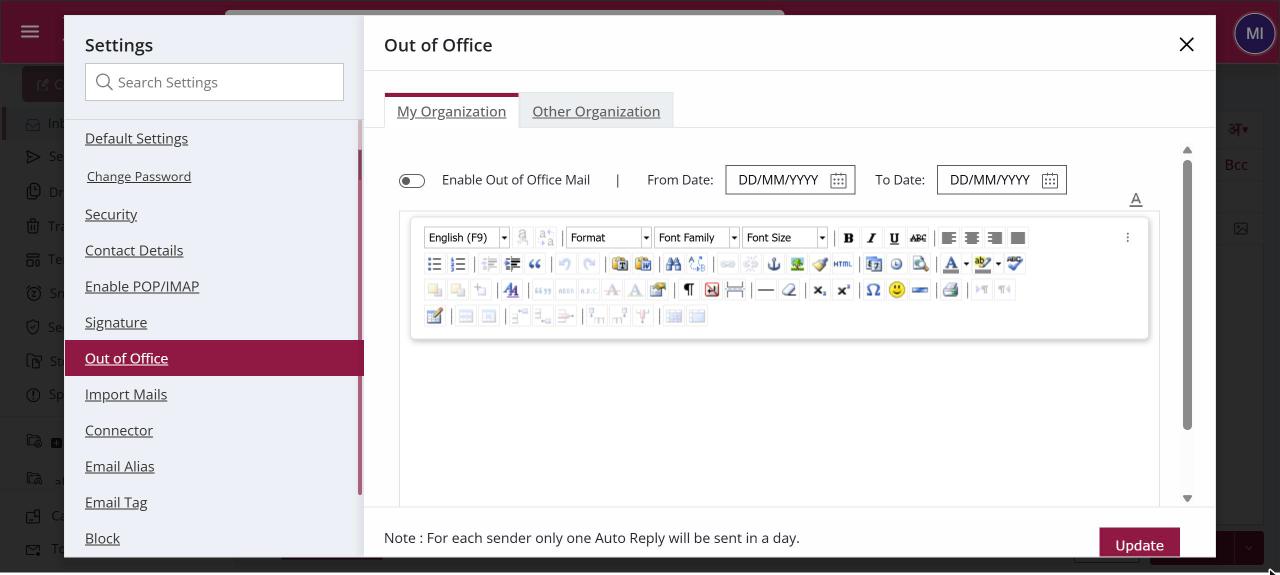Print the editor content
The height and width of the screenshot is (575, 1280).
coord(950,290)
